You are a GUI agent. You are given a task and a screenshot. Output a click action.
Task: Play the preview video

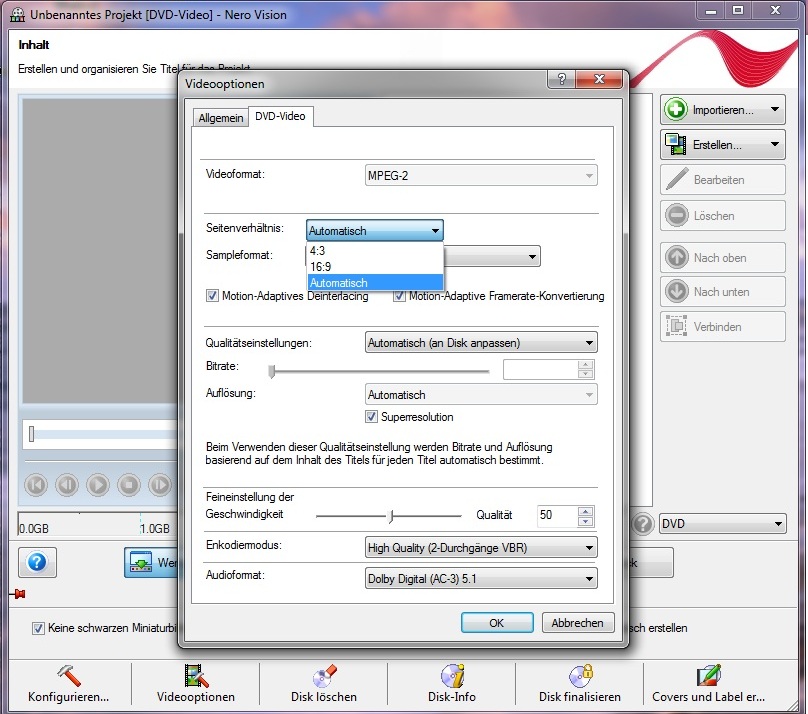tap(98, 485)
